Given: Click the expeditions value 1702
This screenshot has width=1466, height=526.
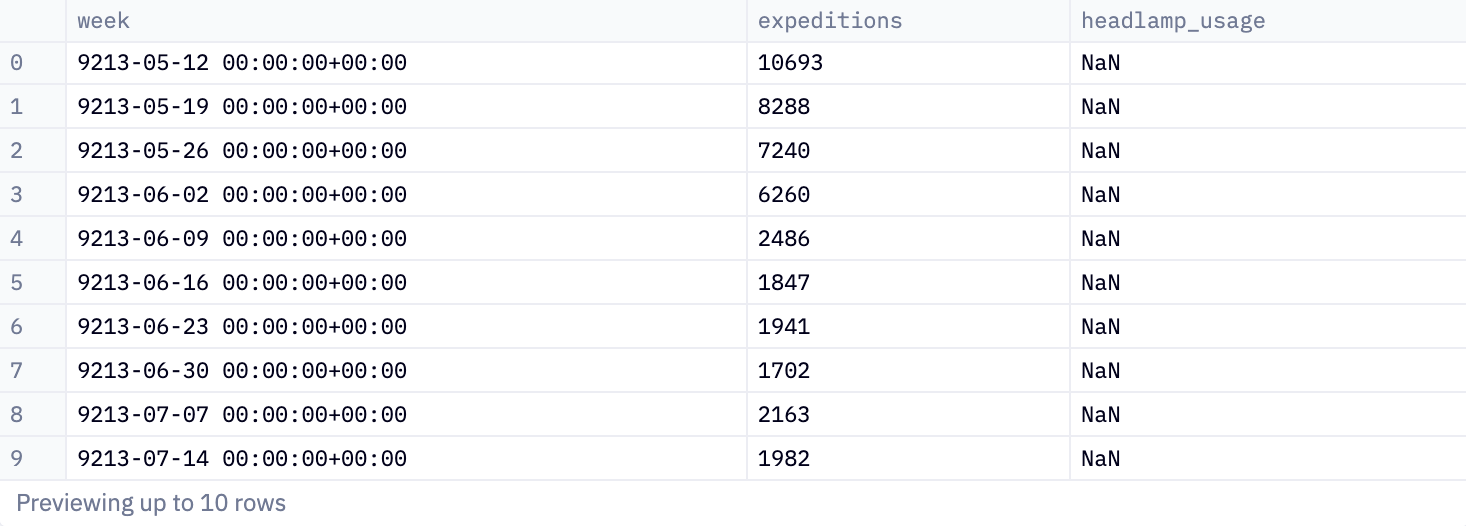Looking at the screenshot, I should pyautogui.click(x=784, y=371).
